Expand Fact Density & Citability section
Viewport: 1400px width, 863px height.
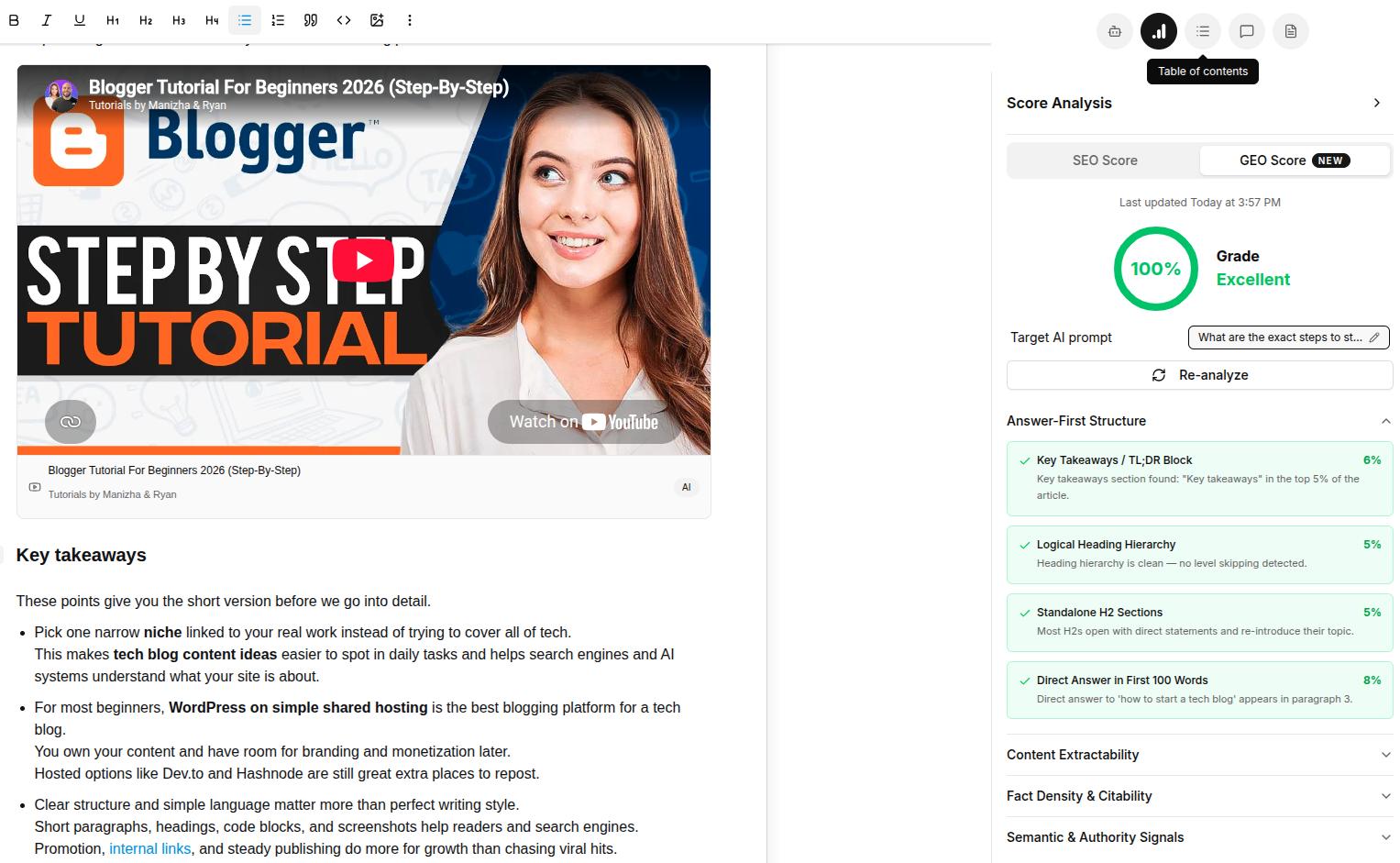[x=1199, y=796]
